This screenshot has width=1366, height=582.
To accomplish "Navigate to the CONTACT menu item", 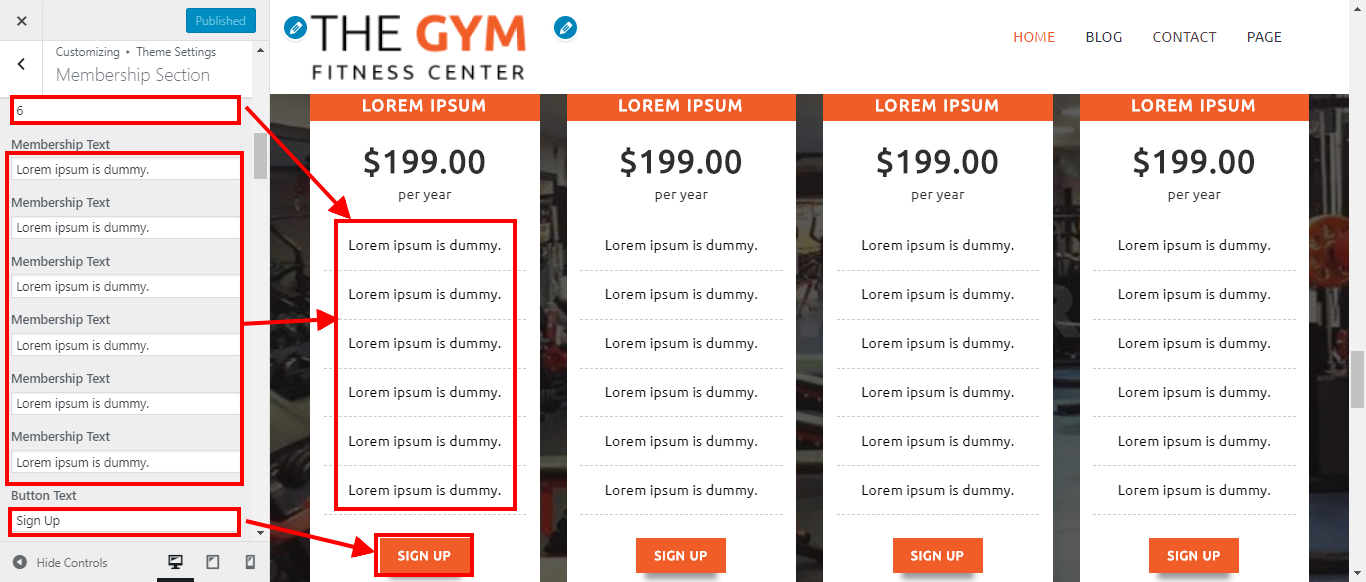I will point(1184,37).
